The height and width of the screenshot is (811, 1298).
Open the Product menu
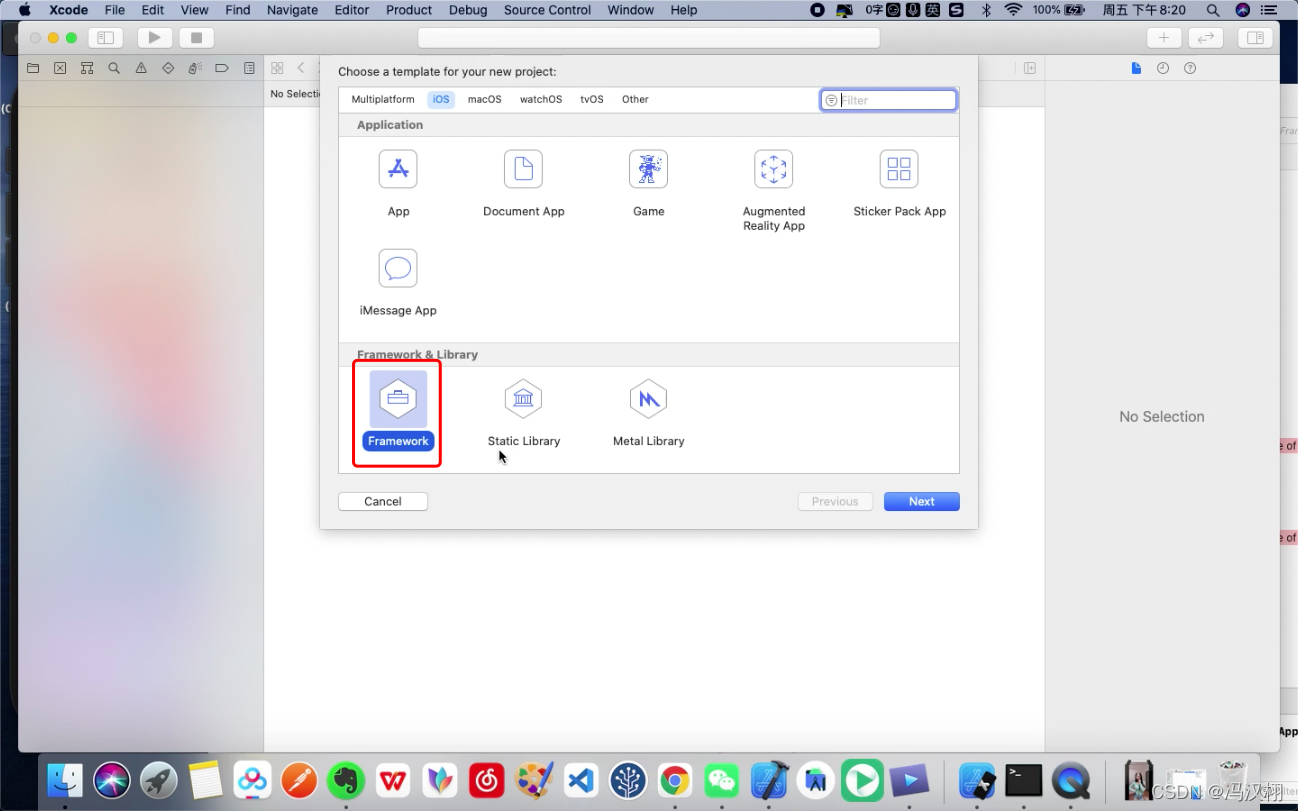[x=409, y=10]
